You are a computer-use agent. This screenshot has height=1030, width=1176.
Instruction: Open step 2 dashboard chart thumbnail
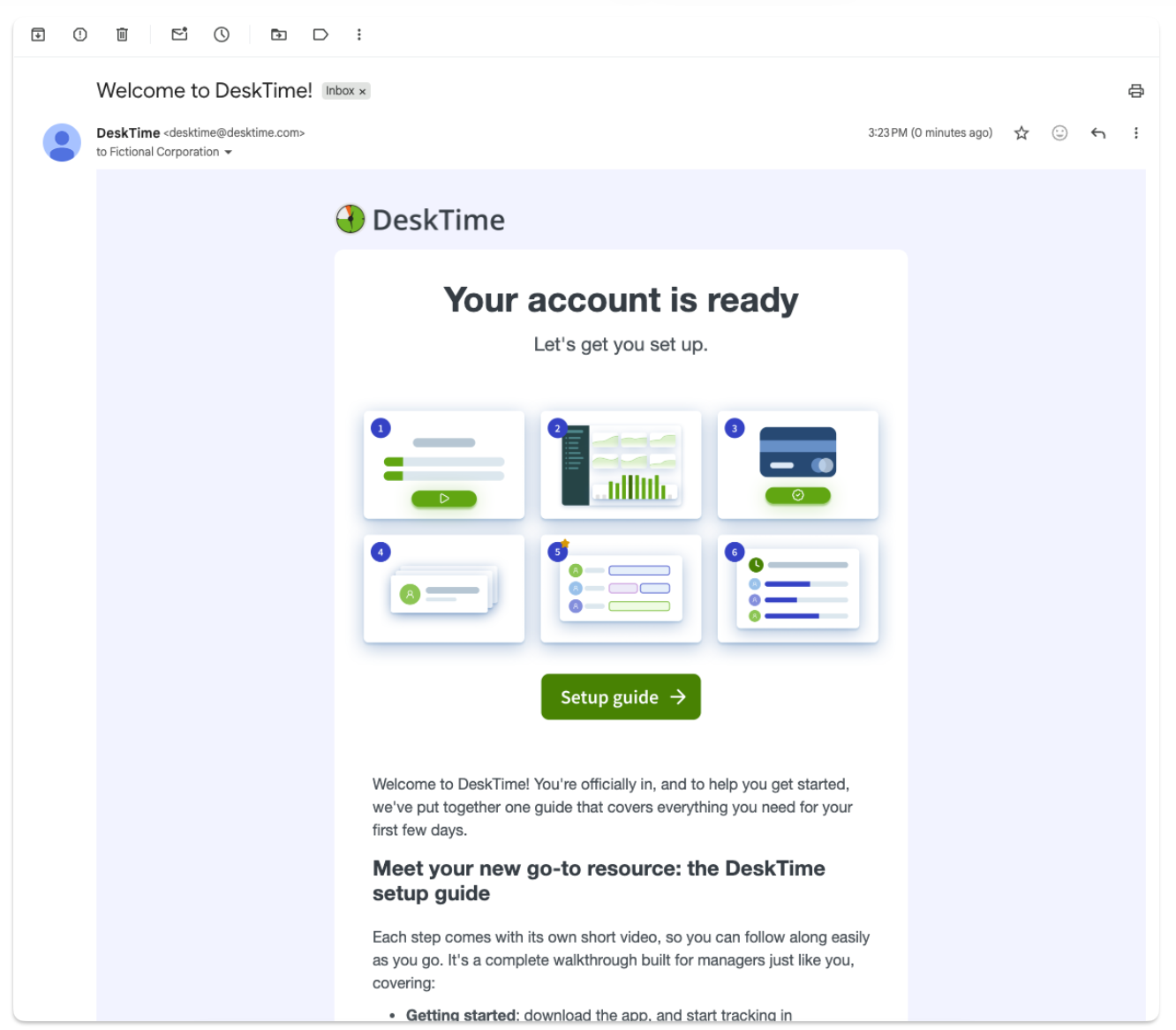pyautogui.click(x=621, y=465)
